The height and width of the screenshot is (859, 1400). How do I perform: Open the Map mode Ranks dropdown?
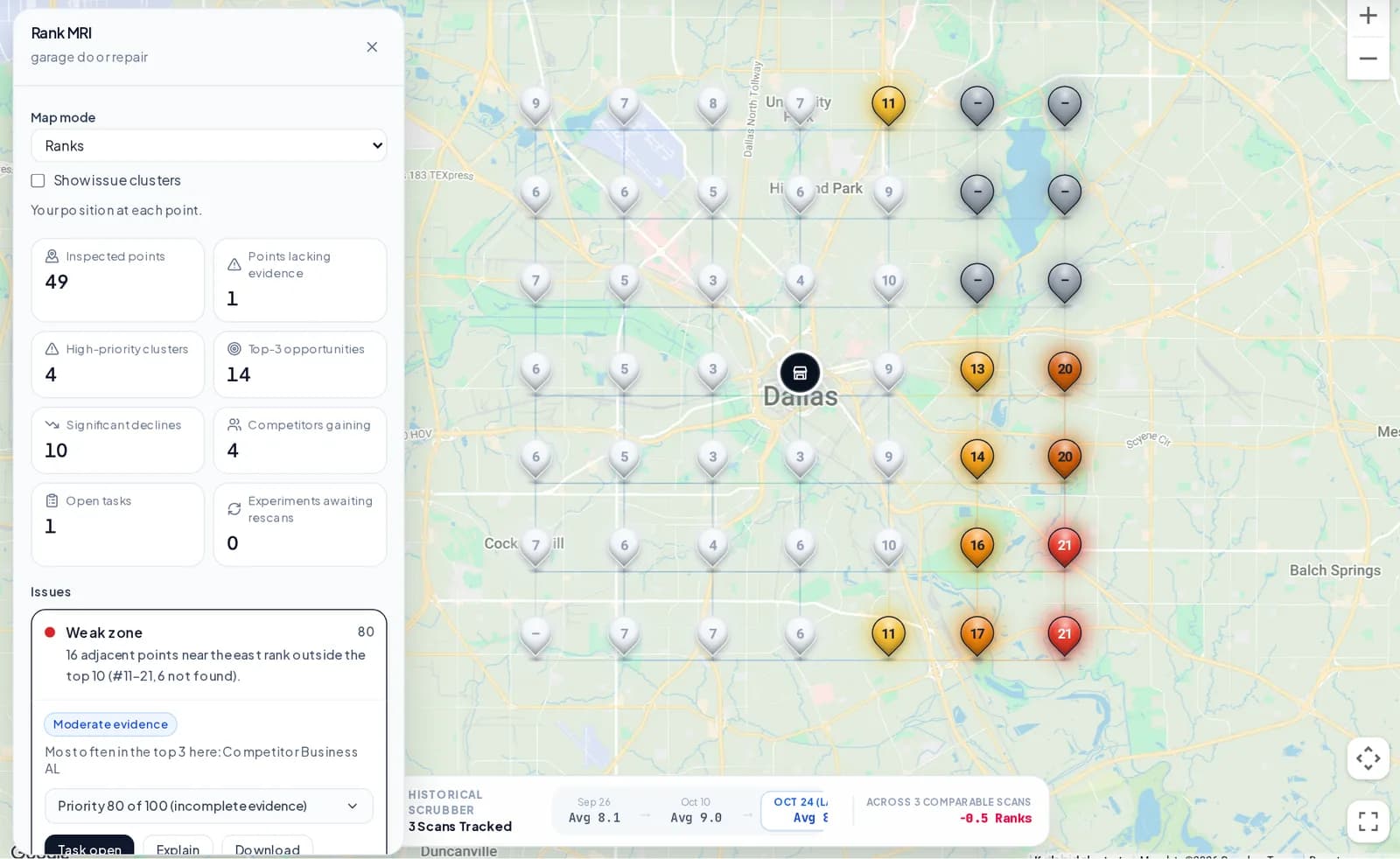(x=208, y=146)
